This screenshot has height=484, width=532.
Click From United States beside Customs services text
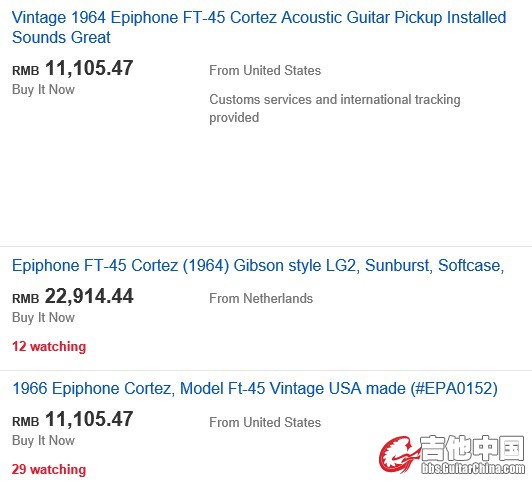(265, 71)
